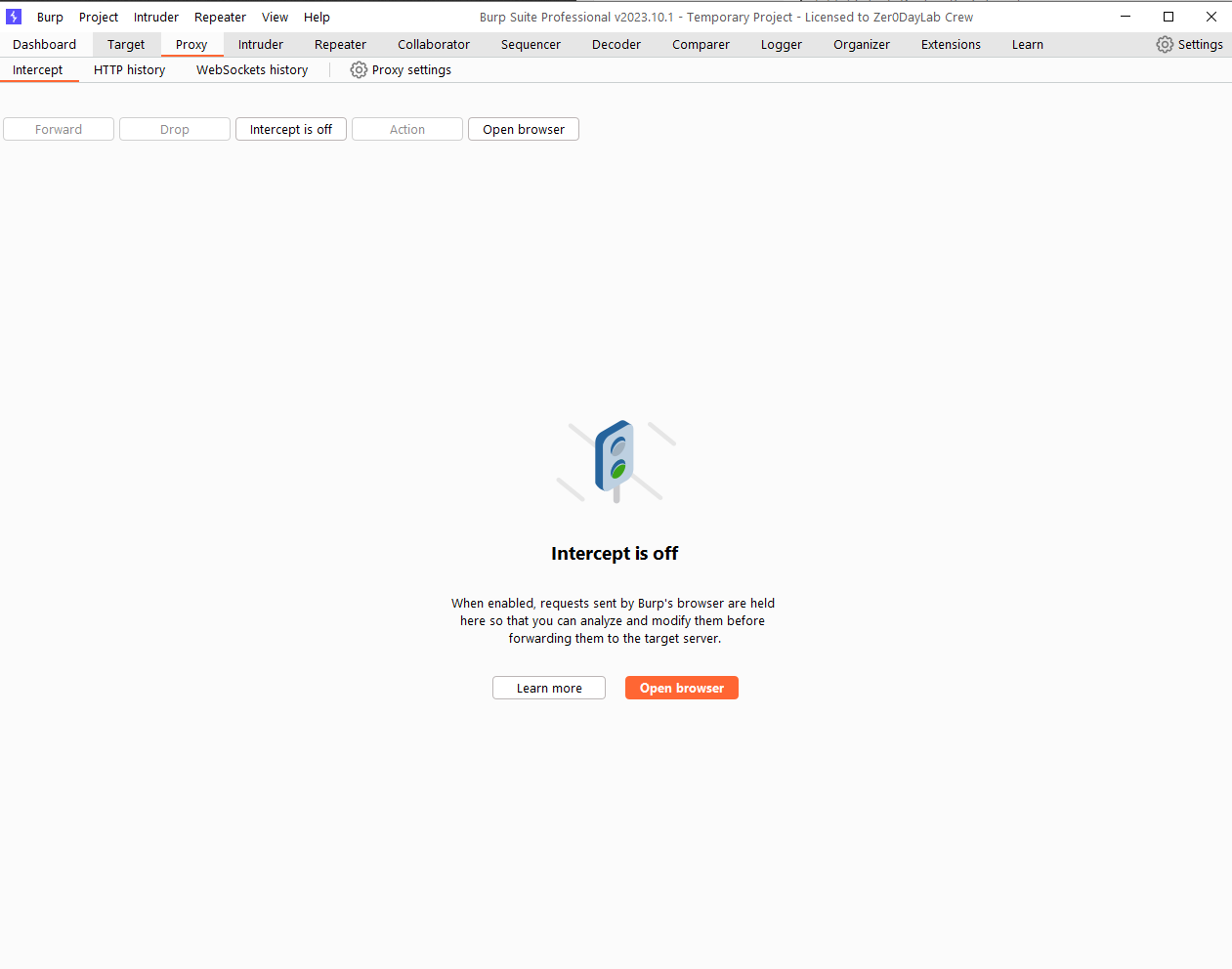The height and width of the screenshot is (969, 1232).
Task: Open the Intruder menu in the menu bar
Action: coord(156,18)
